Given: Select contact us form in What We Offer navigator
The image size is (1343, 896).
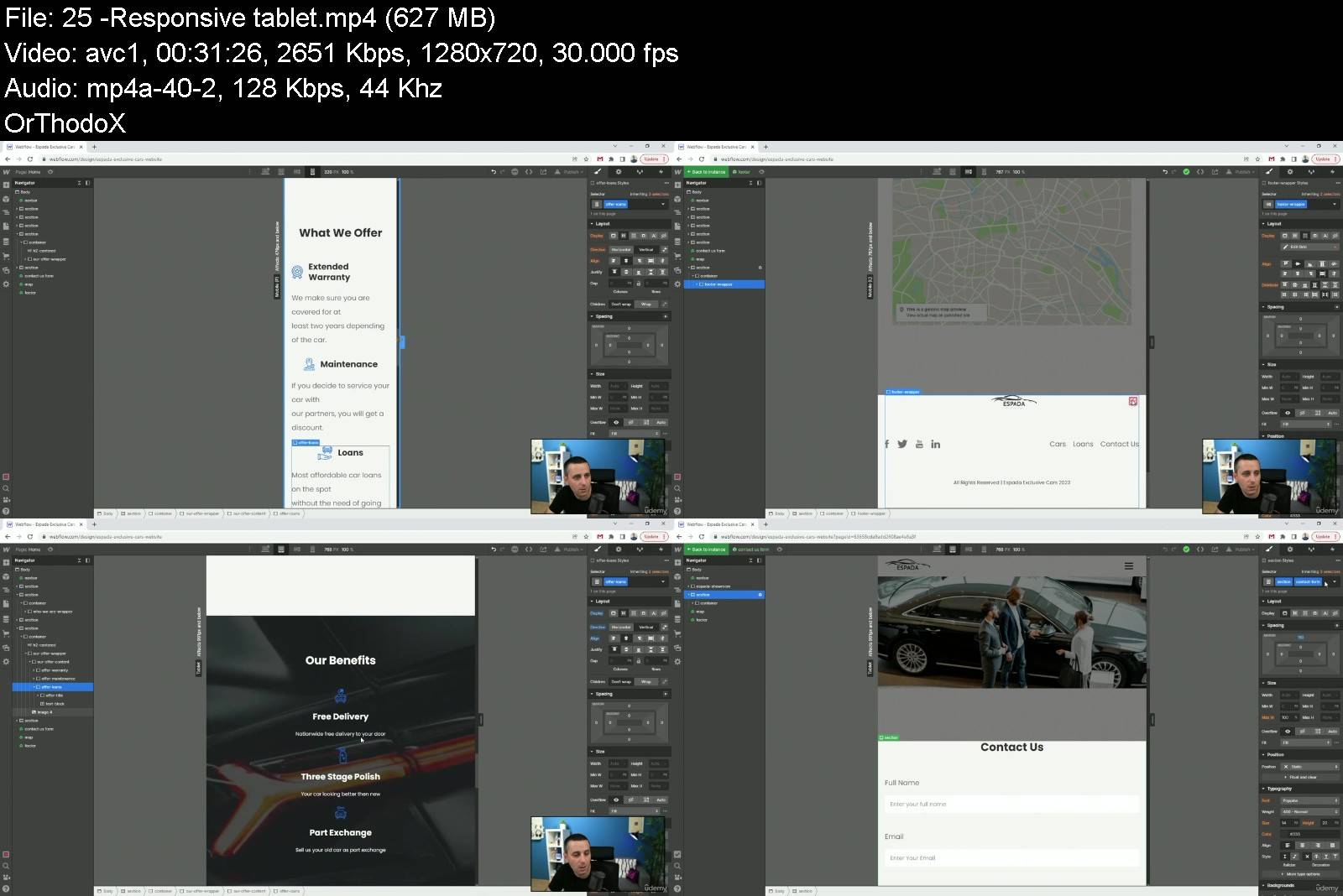Looking at the screenshot, I should point(39,276).
